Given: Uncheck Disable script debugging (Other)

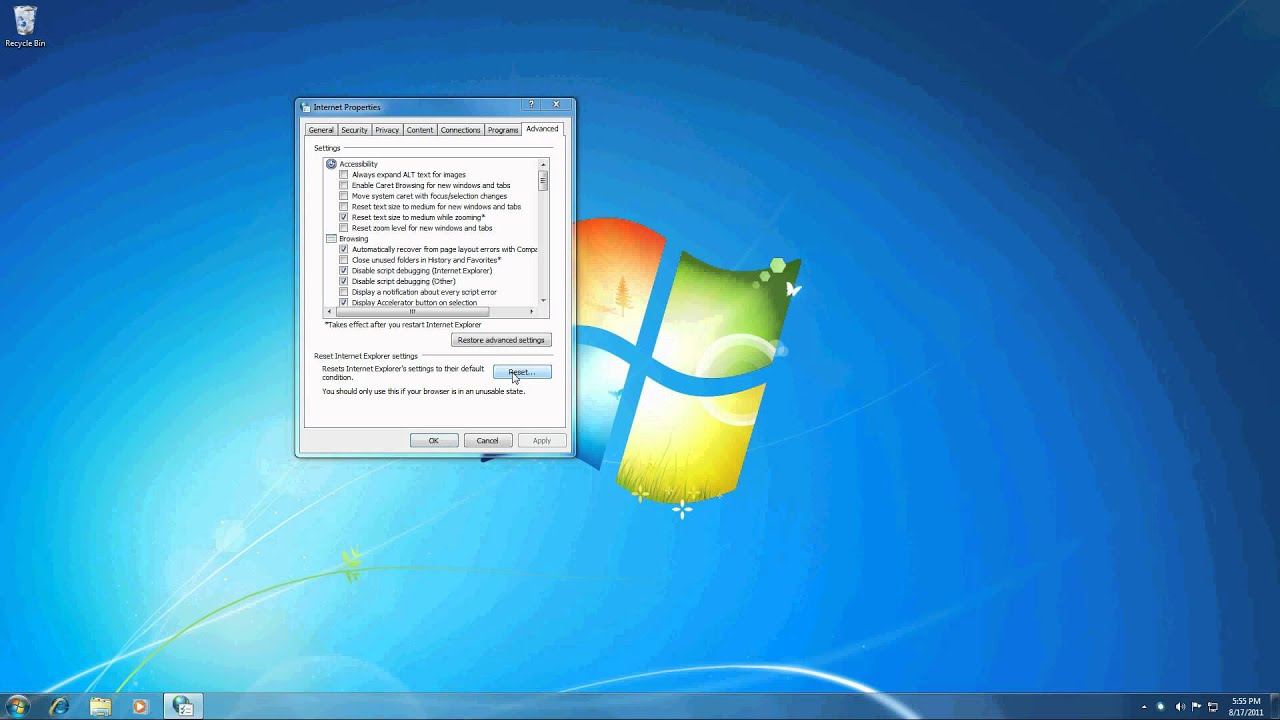Looking at the screenshot, I should (x=344, y=281).
